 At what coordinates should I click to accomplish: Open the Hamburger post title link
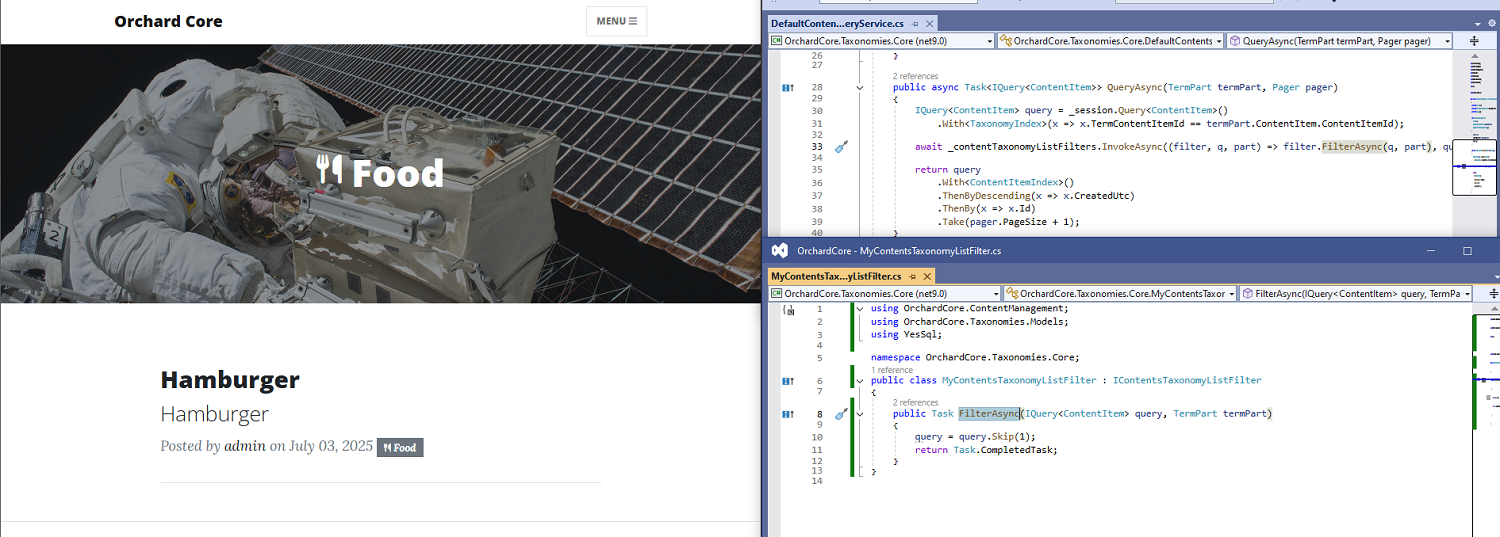coord(230,380)
